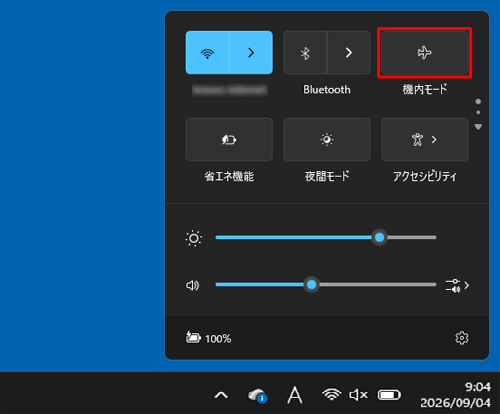Click the 夜間モード label text
This screenshot has height=414, width=500.
[x=327, y=176]
